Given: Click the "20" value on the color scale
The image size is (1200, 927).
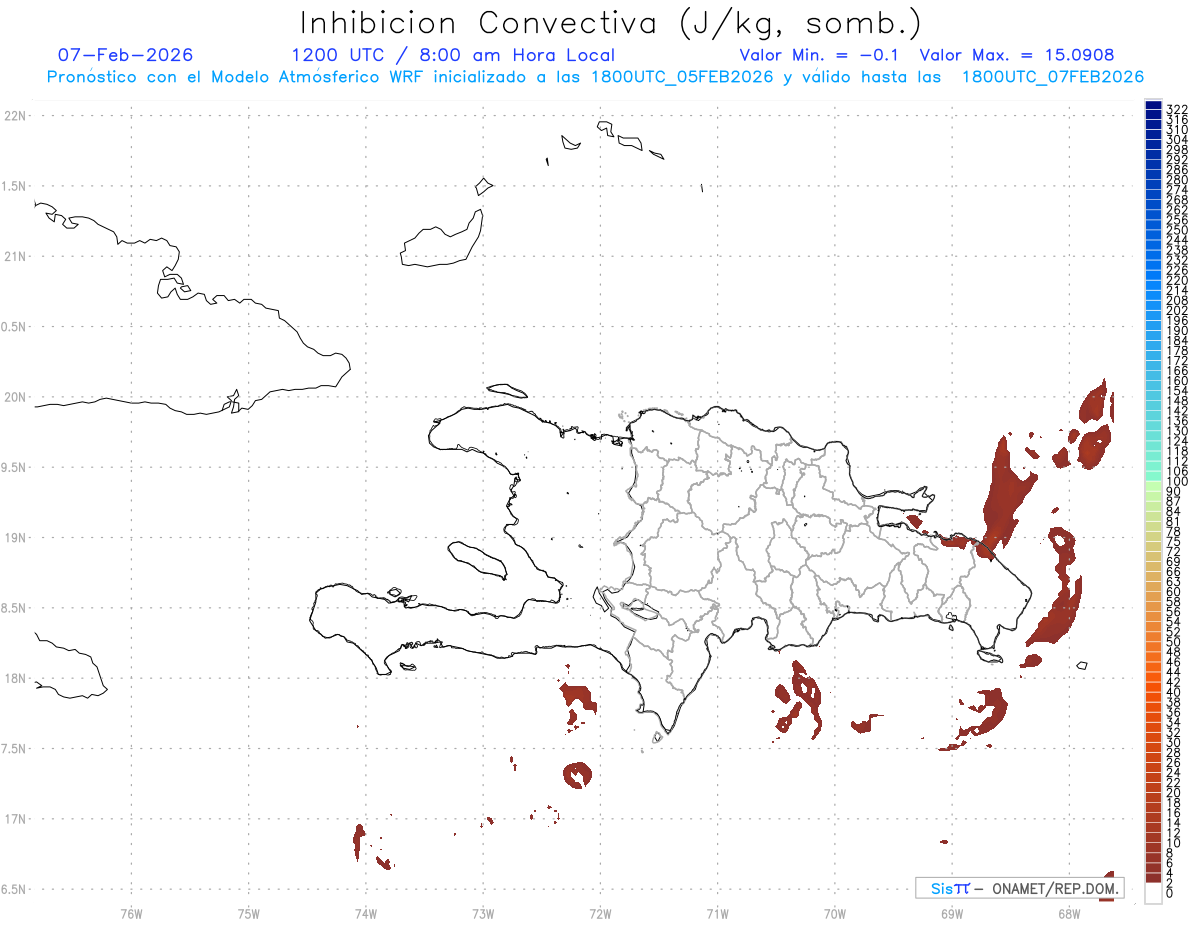Looking at the screenshot, I should point(1174,792).
